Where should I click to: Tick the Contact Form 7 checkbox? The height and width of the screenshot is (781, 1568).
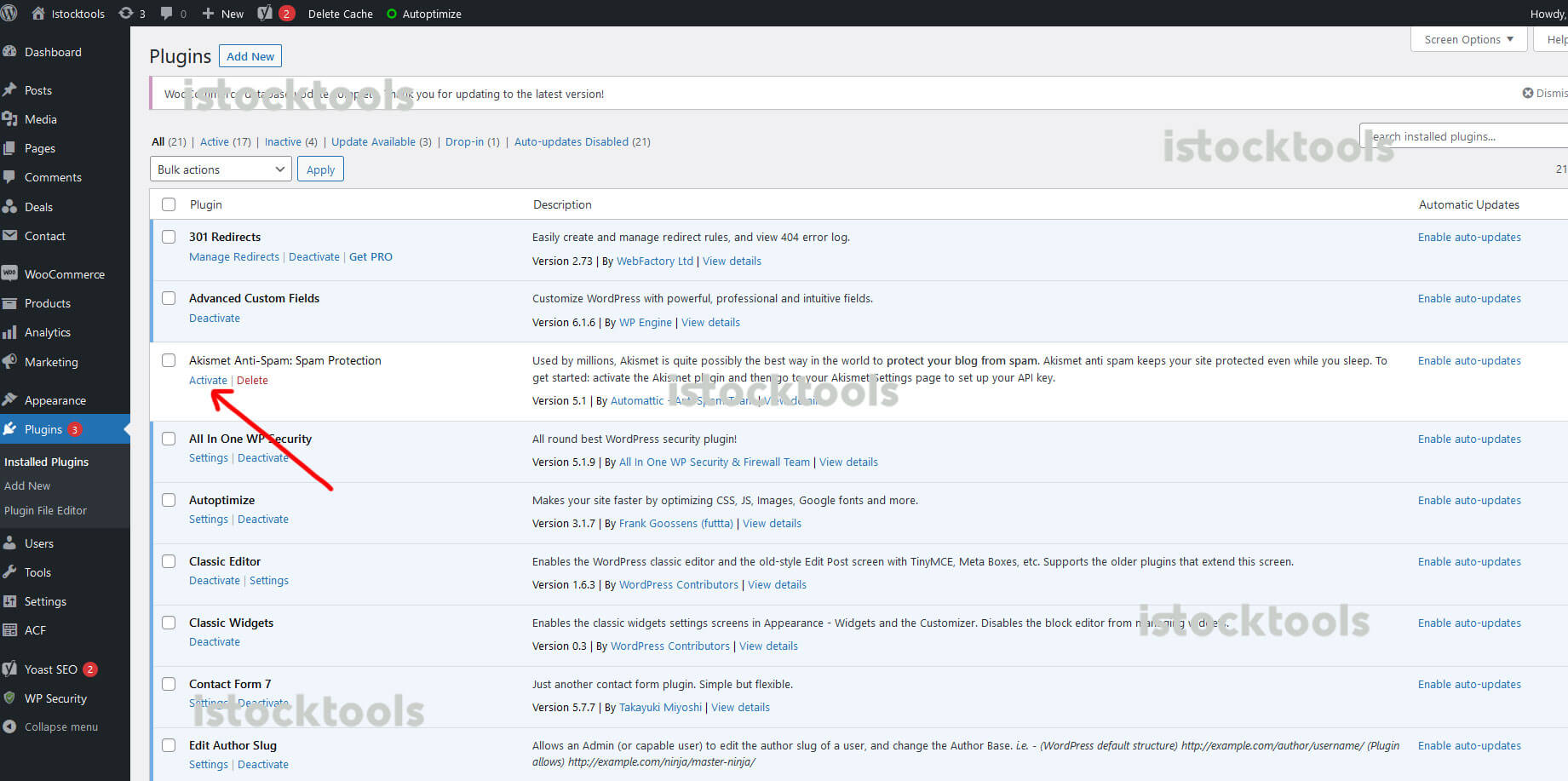click(x=169, y=684)
